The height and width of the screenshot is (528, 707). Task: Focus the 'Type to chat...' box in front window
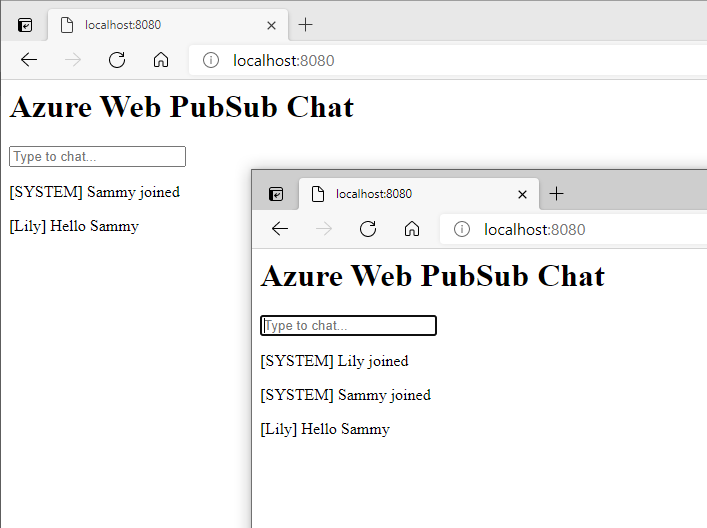tap(349, 326)
